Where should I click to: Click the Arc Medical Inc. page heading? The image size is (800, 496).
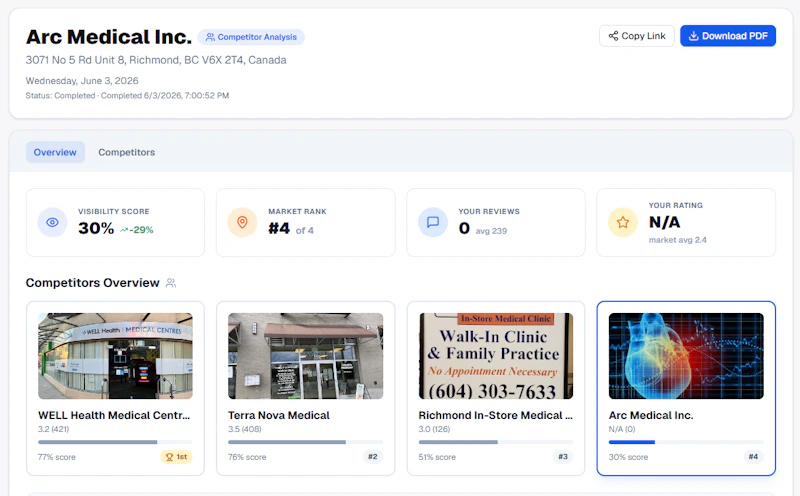coord(109,37)
